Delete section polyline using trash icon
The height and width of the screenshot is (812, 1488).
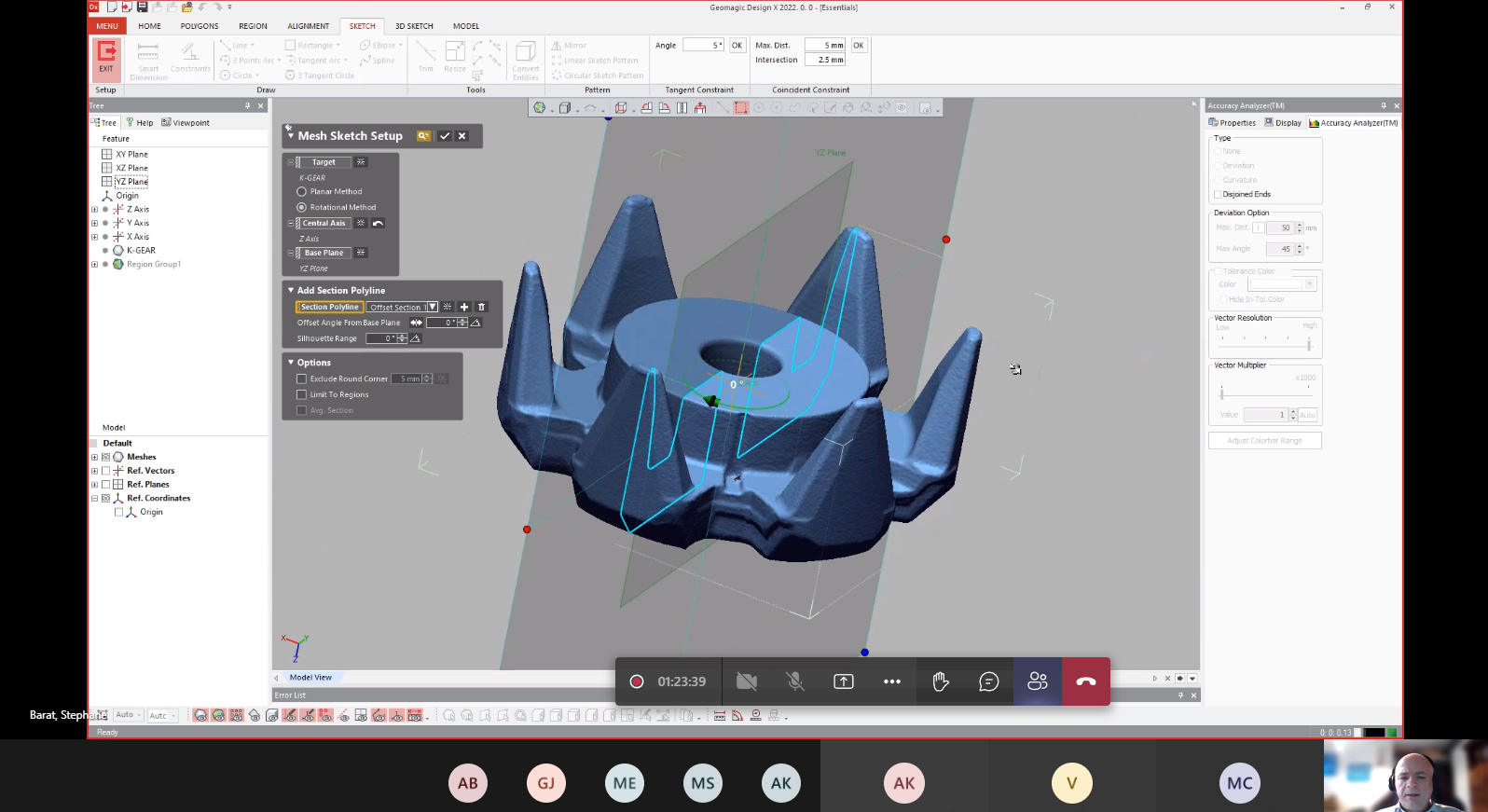481,307
